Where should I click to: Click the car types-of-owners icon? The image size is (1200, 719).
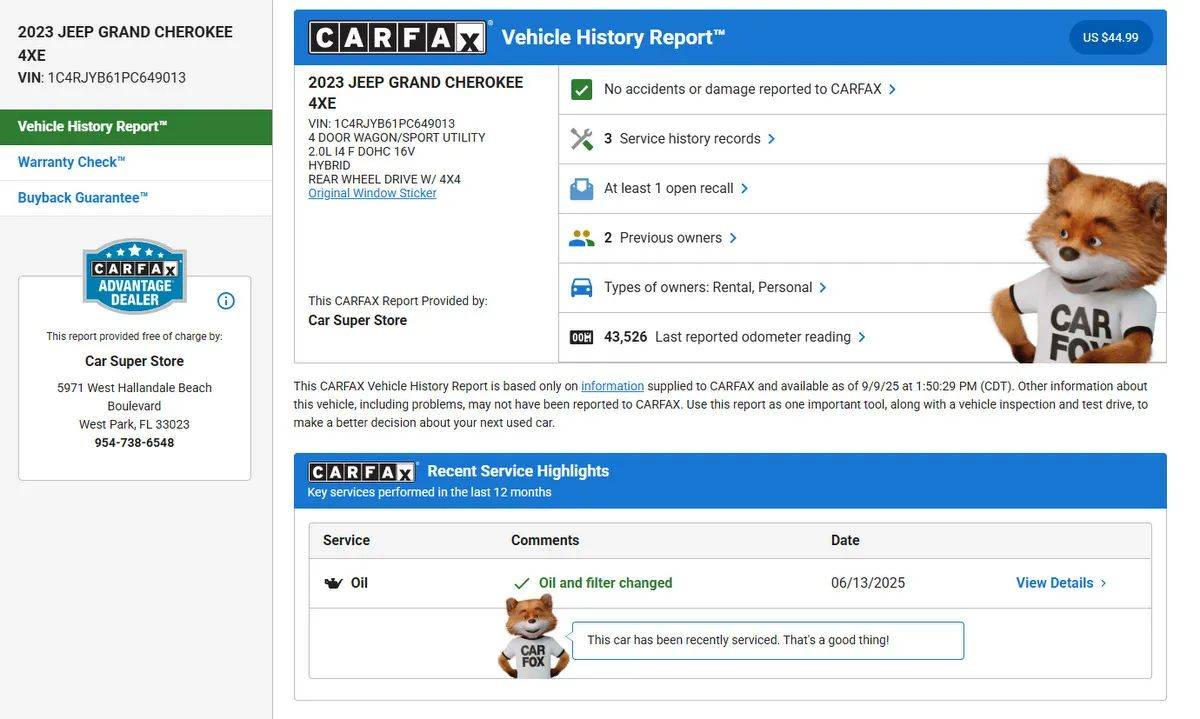click(581, 287)
